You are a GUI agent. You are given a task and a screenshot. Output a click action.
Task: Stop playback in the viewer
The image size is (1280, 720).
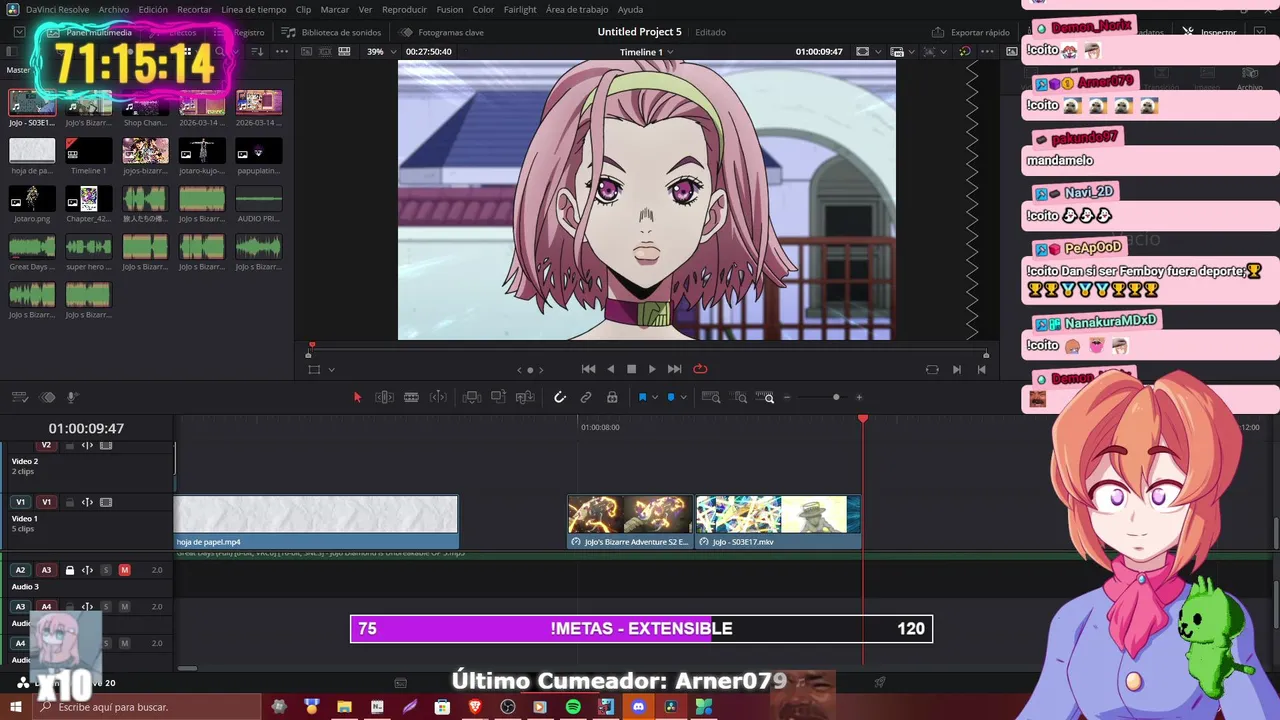tap(631, 369)
